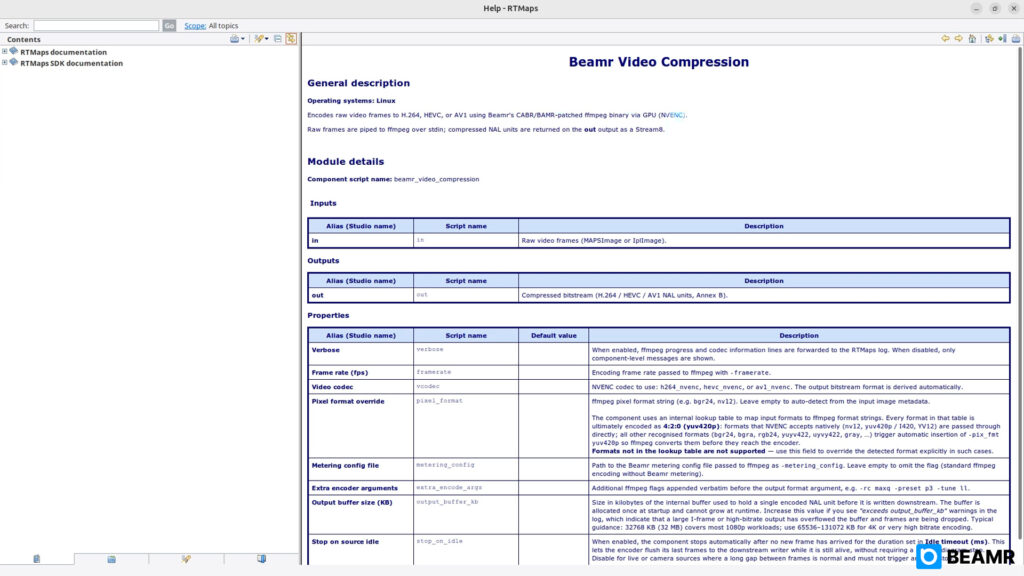The width and height of the screenshot is (1024, 576).
Task: Click the Verbose property cell
Action: (361, 354)
